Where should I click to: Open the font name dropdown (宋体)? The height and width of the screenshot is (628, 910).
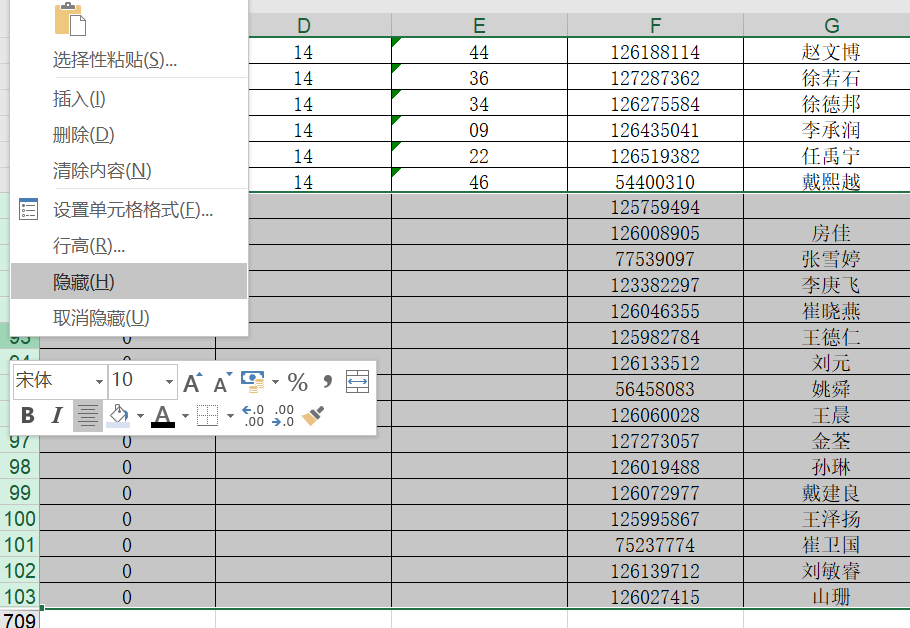[x=99, y=382]
